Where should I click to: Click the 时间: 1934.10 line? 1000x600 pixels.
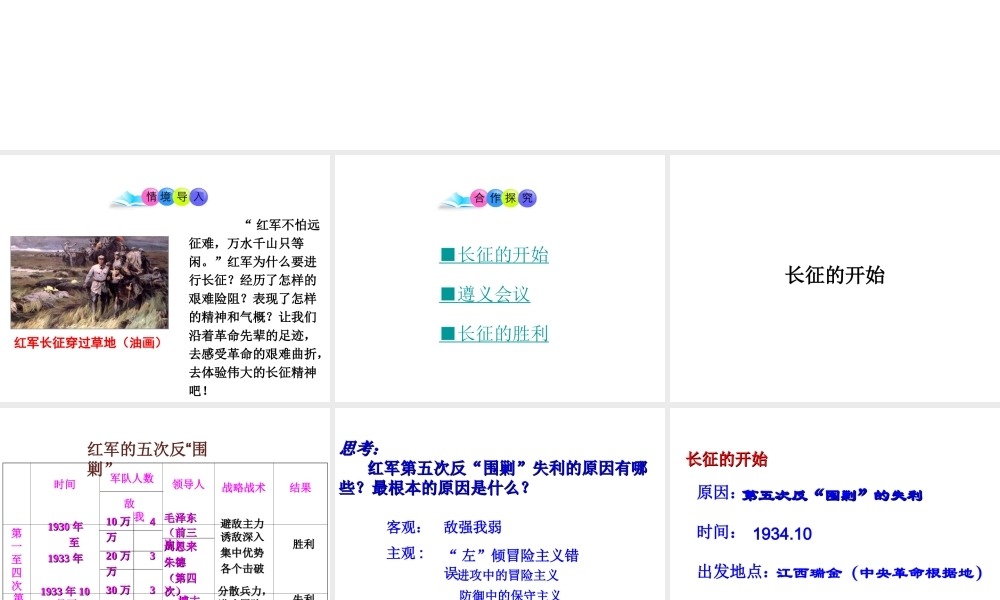coord(755,534)
